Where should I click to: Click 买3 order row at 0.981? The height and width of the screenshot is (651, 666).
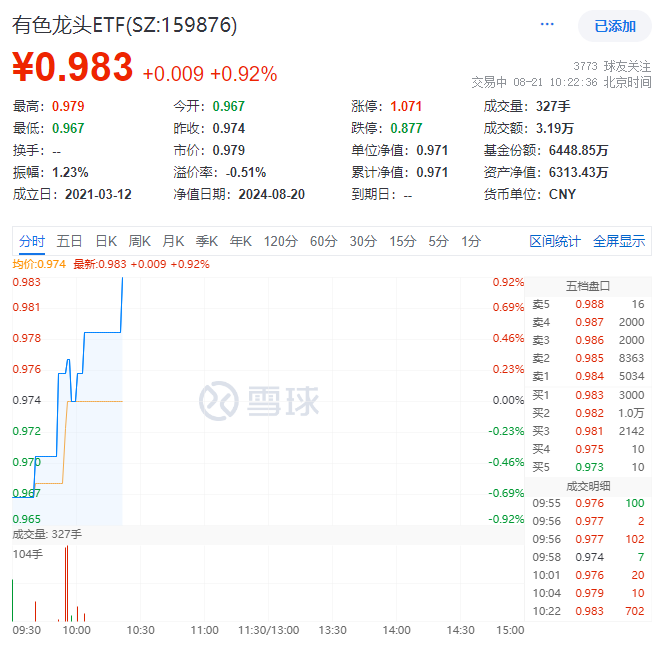[x=588, y=431]
